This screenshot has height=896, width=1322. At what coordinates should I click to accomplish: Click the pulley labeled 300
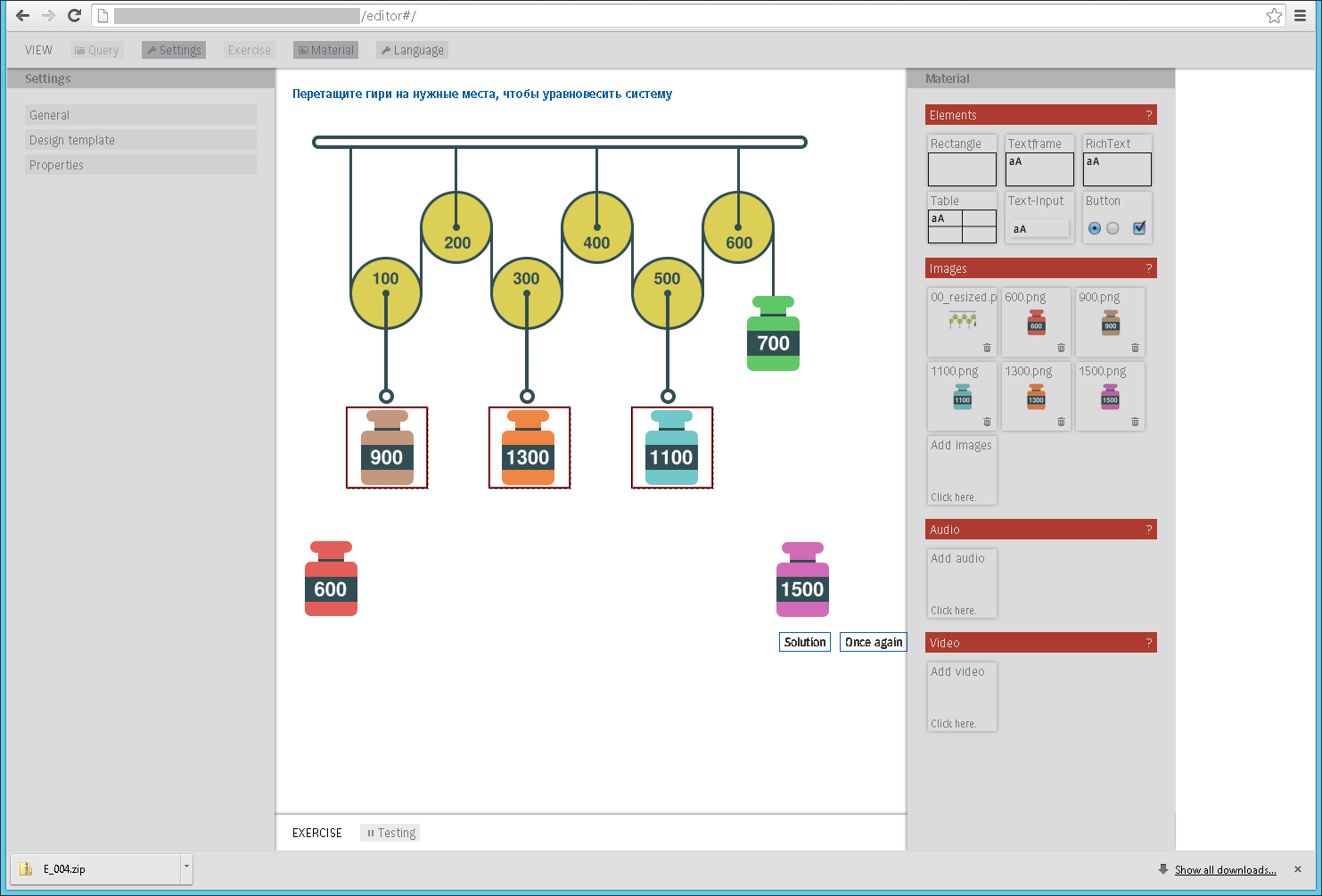click(x=527, y=294)
